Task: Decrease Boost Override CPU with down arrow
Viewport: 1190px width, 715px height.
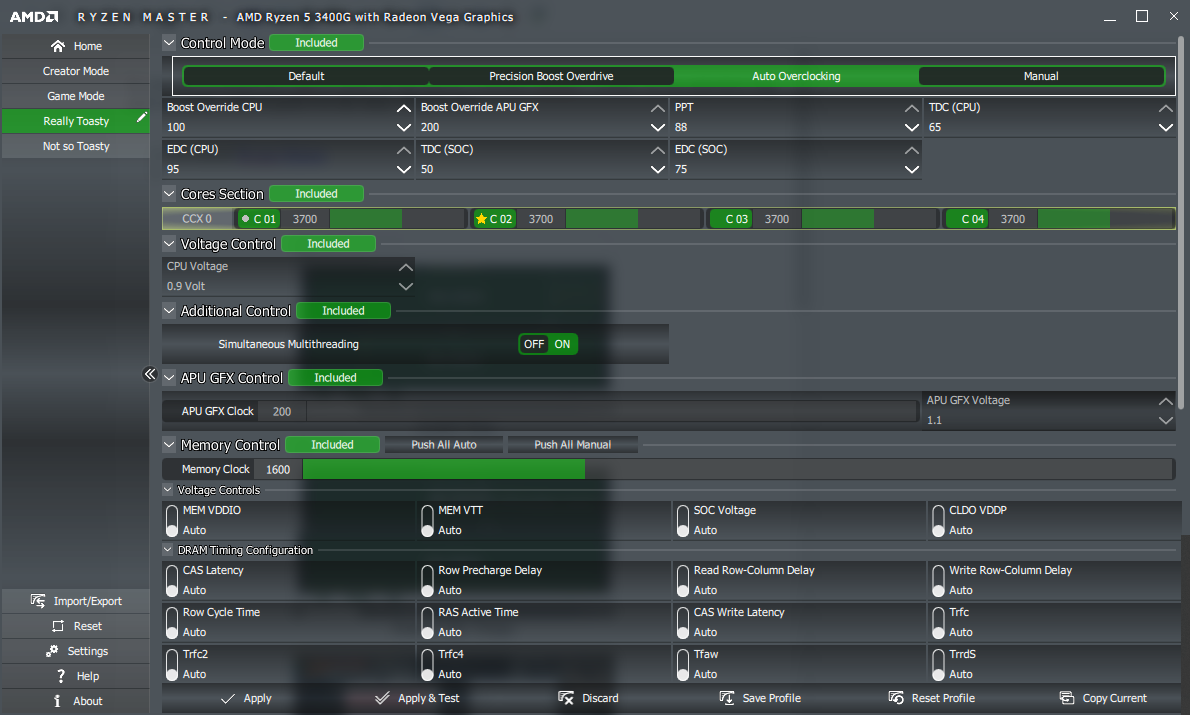Action: click(x=404, y=128)
